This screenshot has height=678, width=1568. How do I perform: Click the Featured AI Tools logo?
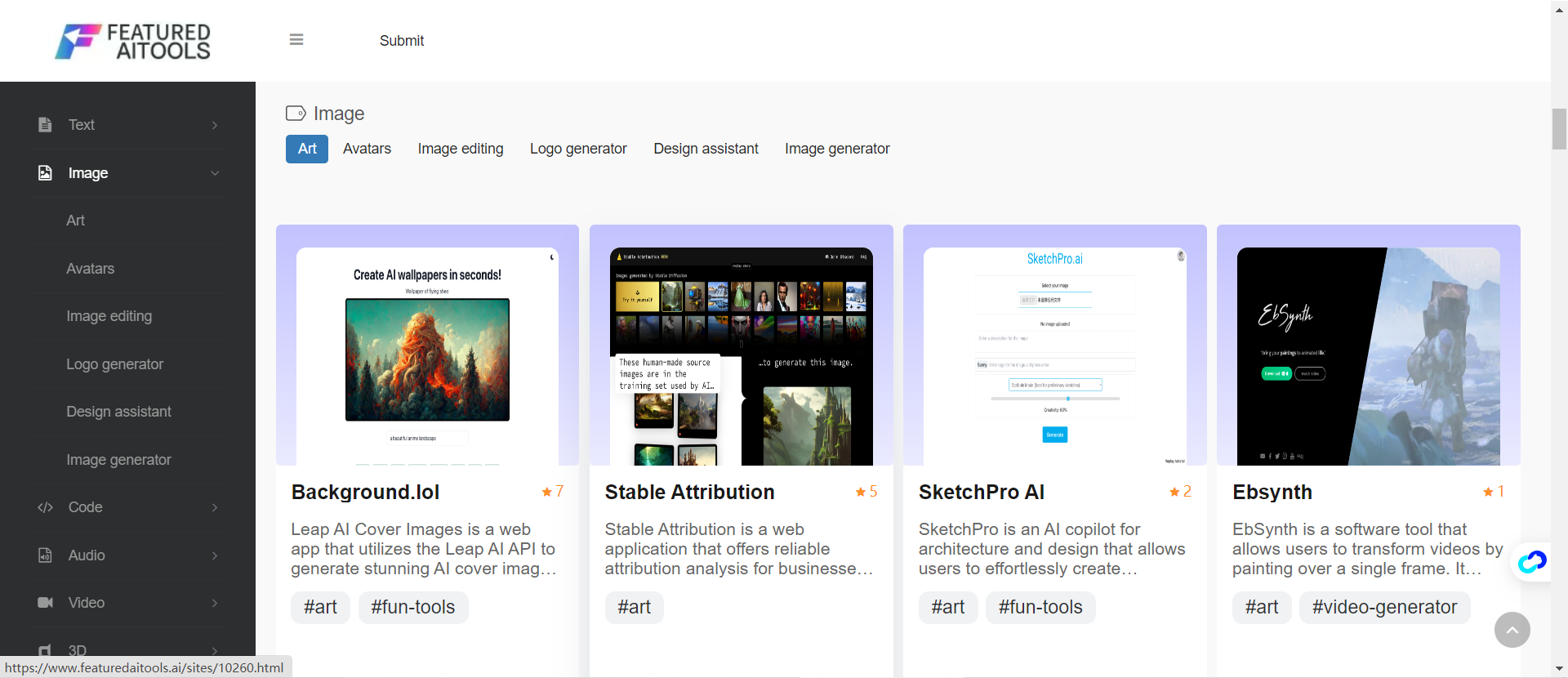coord(132,41)
